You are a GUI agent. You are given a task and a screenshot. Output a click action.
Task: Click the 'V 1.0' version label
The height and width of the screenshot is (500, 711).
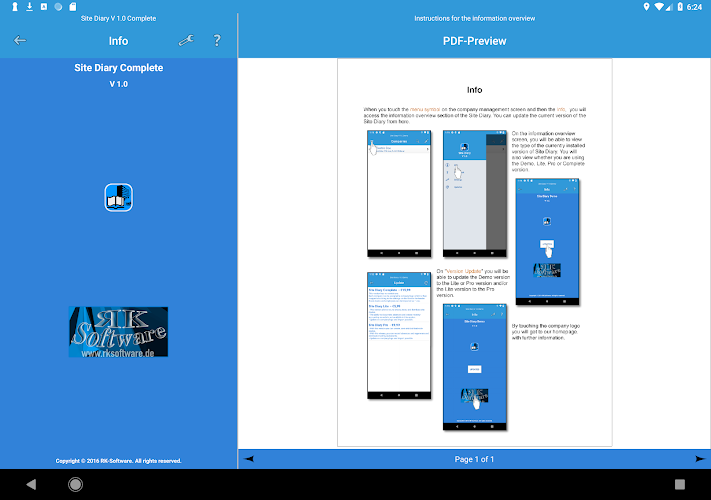tap(119, 84)
